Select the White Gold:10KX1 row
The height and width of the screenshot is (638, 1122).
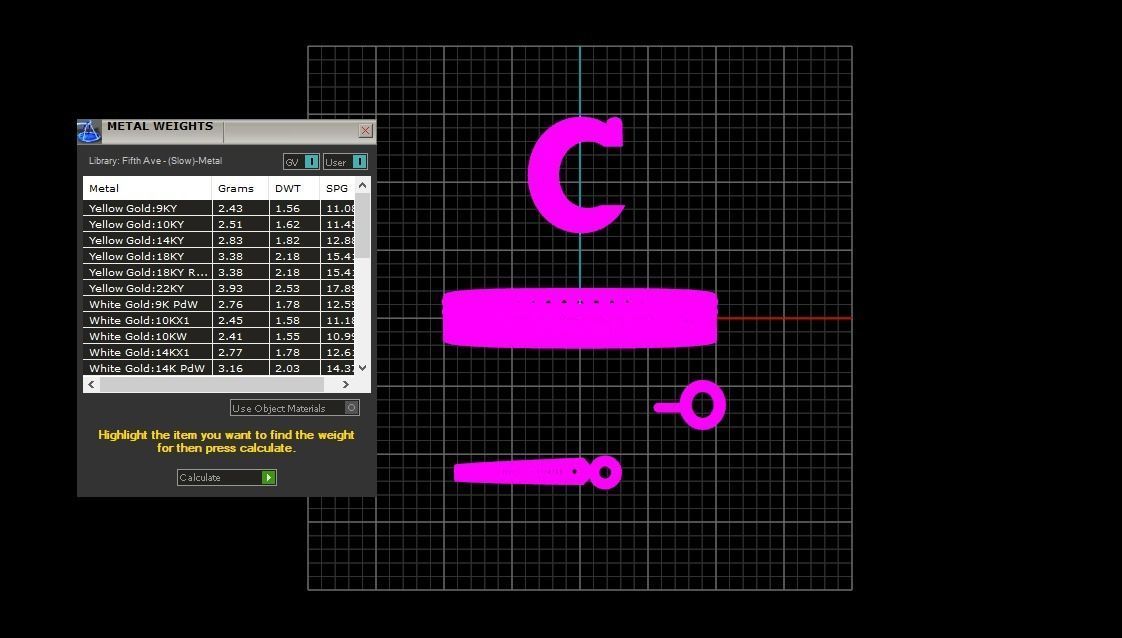219,320
